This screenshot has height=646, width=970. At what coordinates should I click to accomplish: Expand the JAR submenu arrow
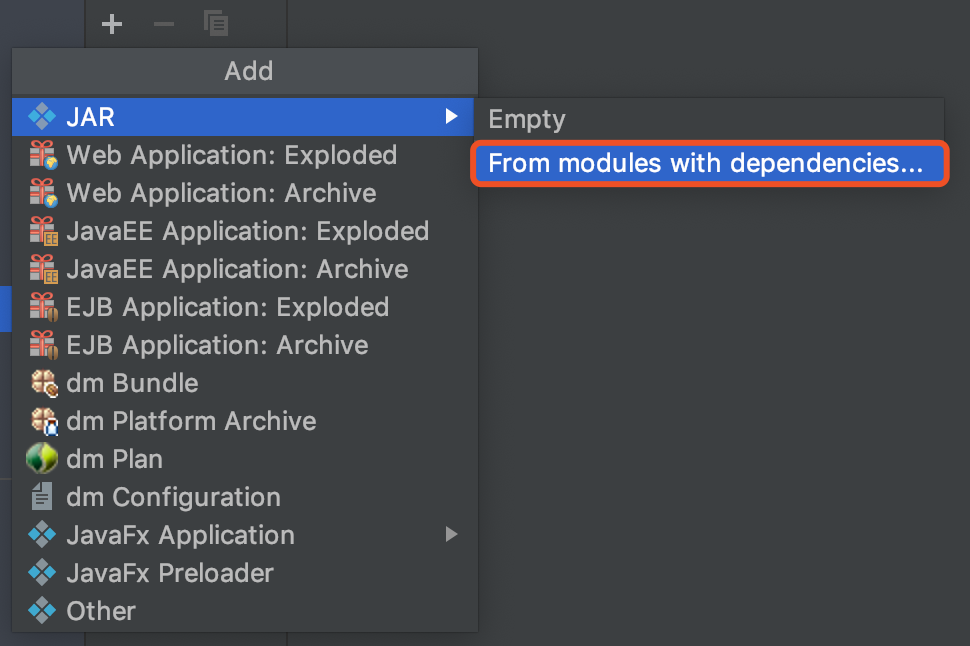pyautogui.click(x=452, y=117)
